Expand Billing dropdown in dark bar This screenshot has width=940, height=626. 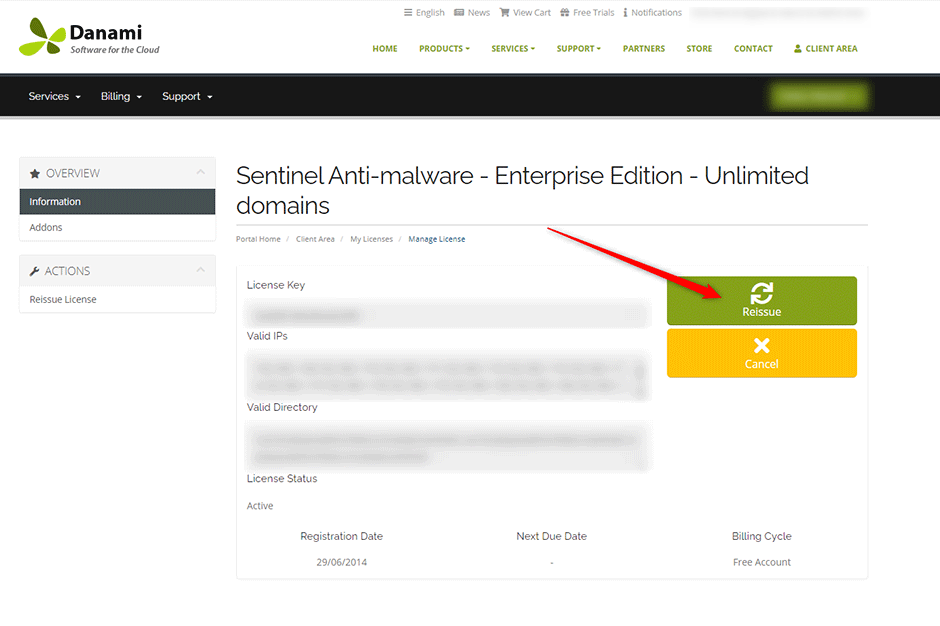pyautogui.click(x=121, y=97)
